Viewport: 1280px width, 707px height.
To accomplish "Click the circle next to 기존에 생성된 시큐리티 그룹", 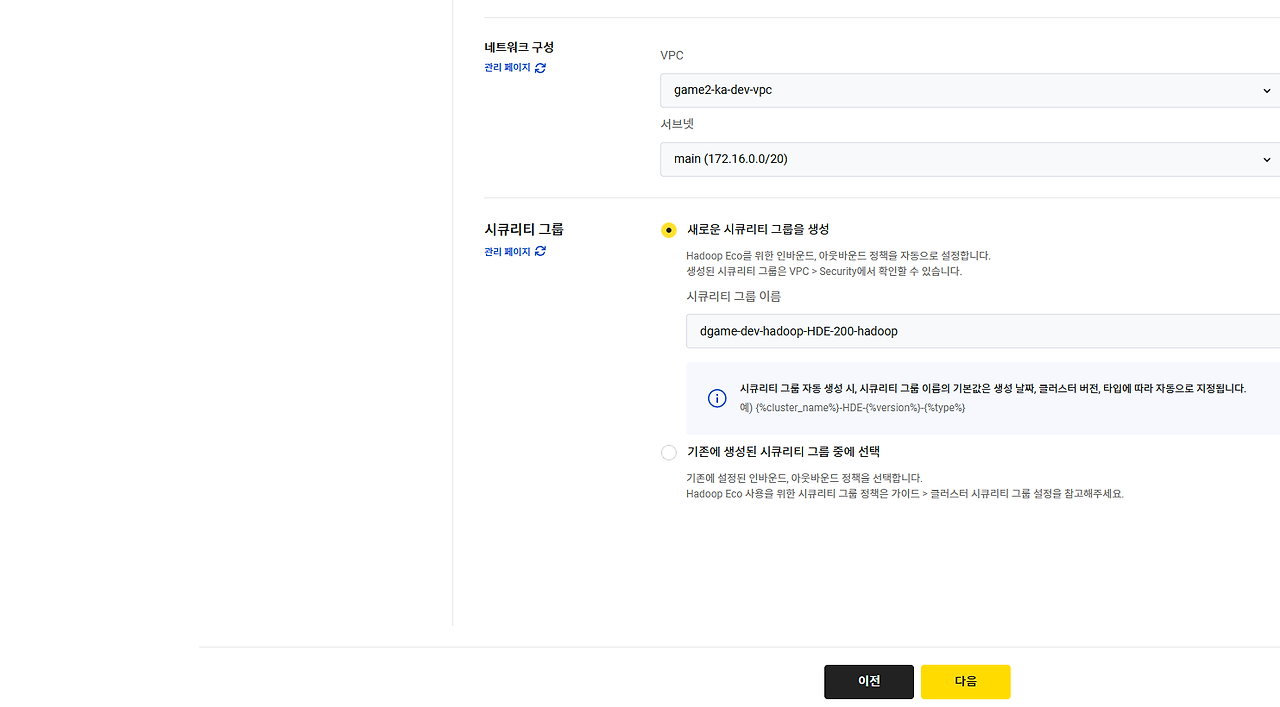I will (x=669, y=452).
